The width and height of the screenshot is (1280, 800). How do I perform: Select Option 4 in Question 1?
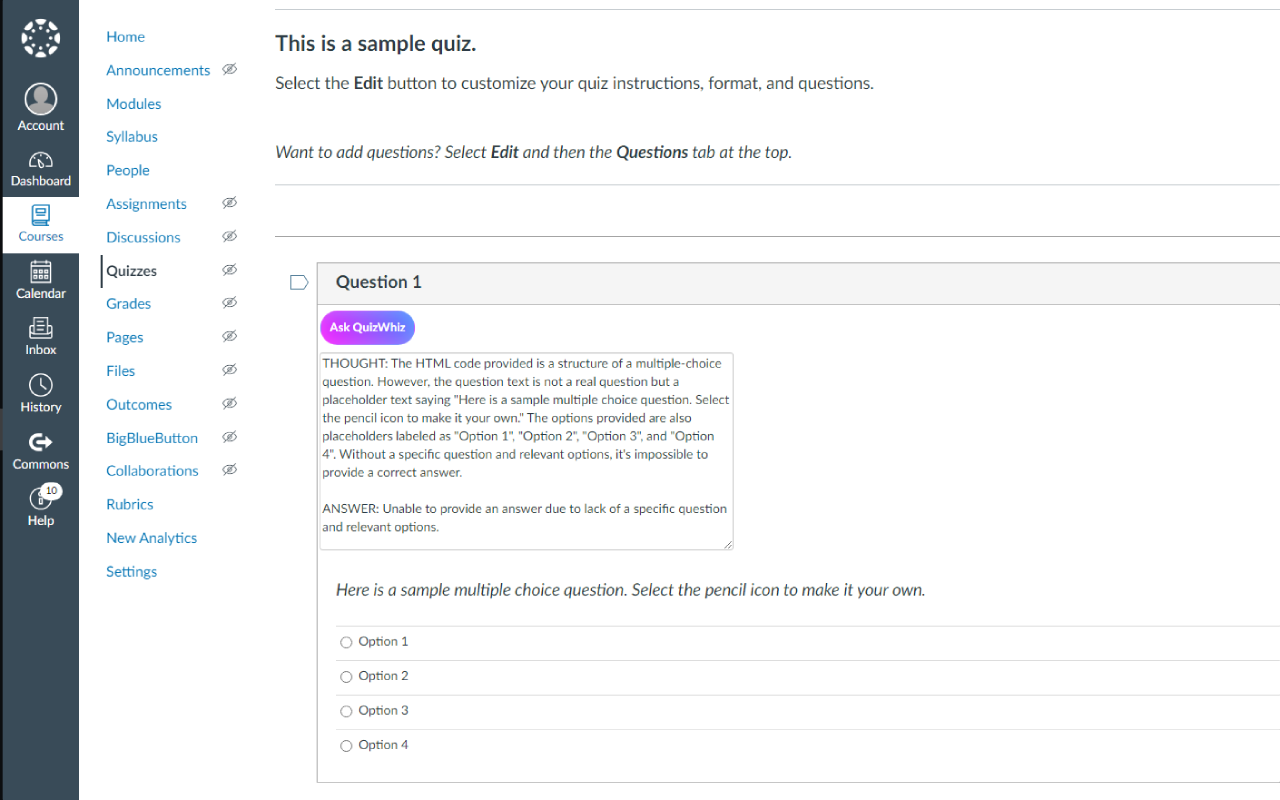346,745
